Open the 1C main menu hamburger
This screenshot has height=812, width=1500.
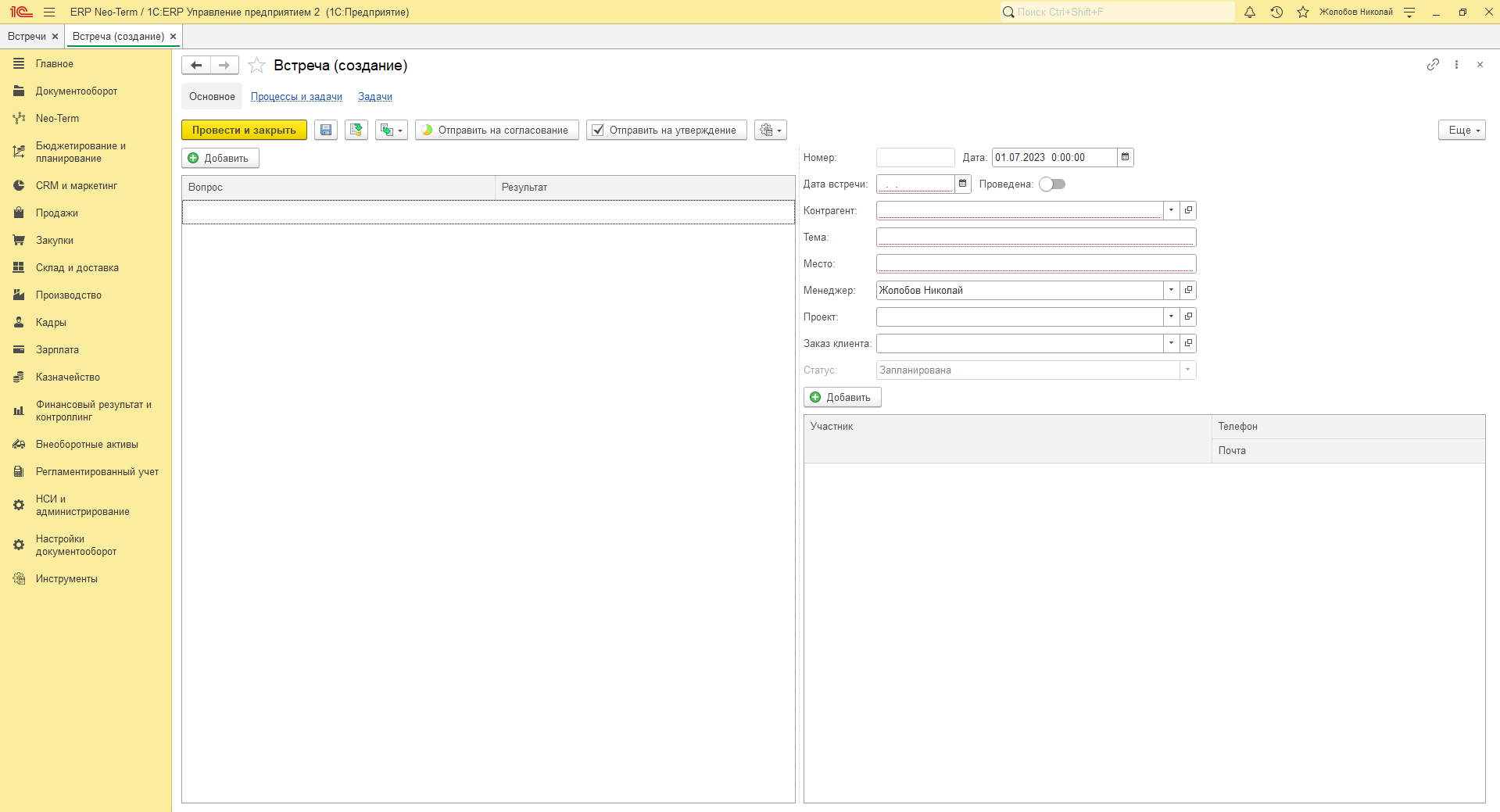(49, 12)
